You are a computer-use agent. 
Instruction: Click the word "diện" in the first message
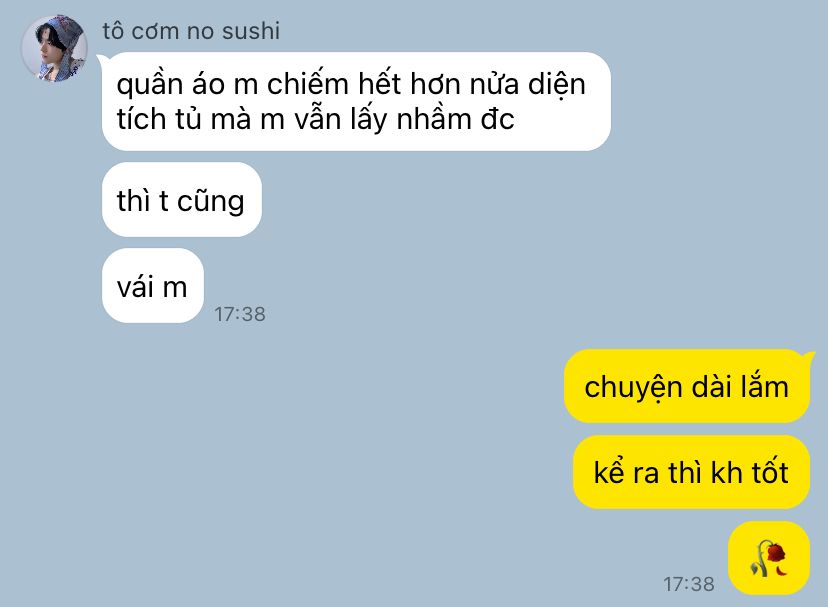point(557,85)
